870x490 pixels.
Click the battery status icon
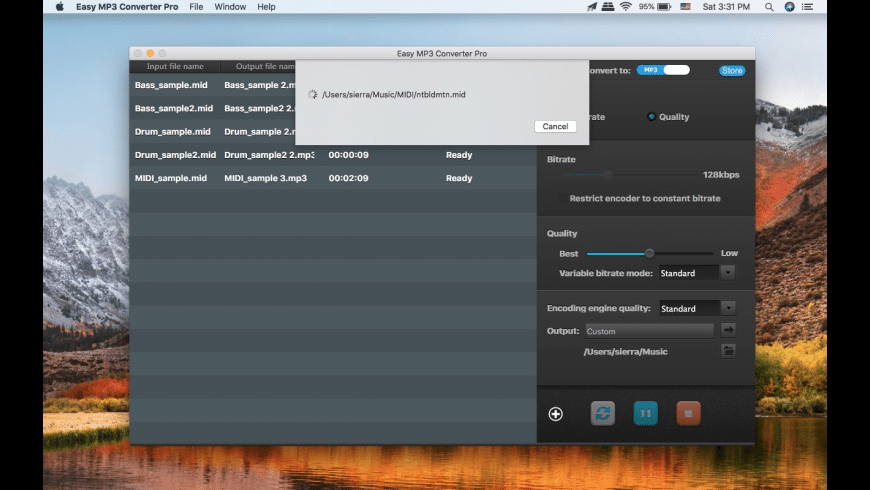pyautogui.click(x=664, y=7)
